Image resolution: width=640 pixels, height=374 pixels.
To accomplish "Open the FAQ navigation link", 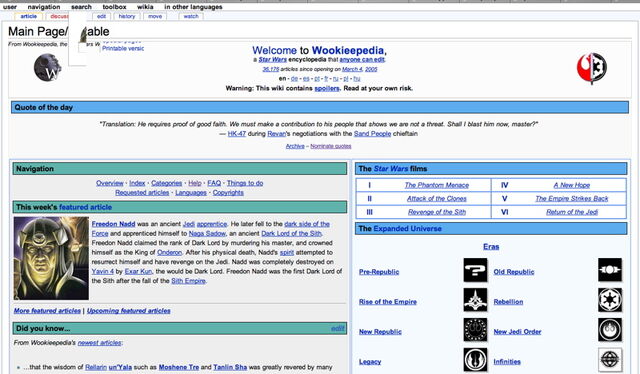I will pyautogui.click(x=214, y=183).
